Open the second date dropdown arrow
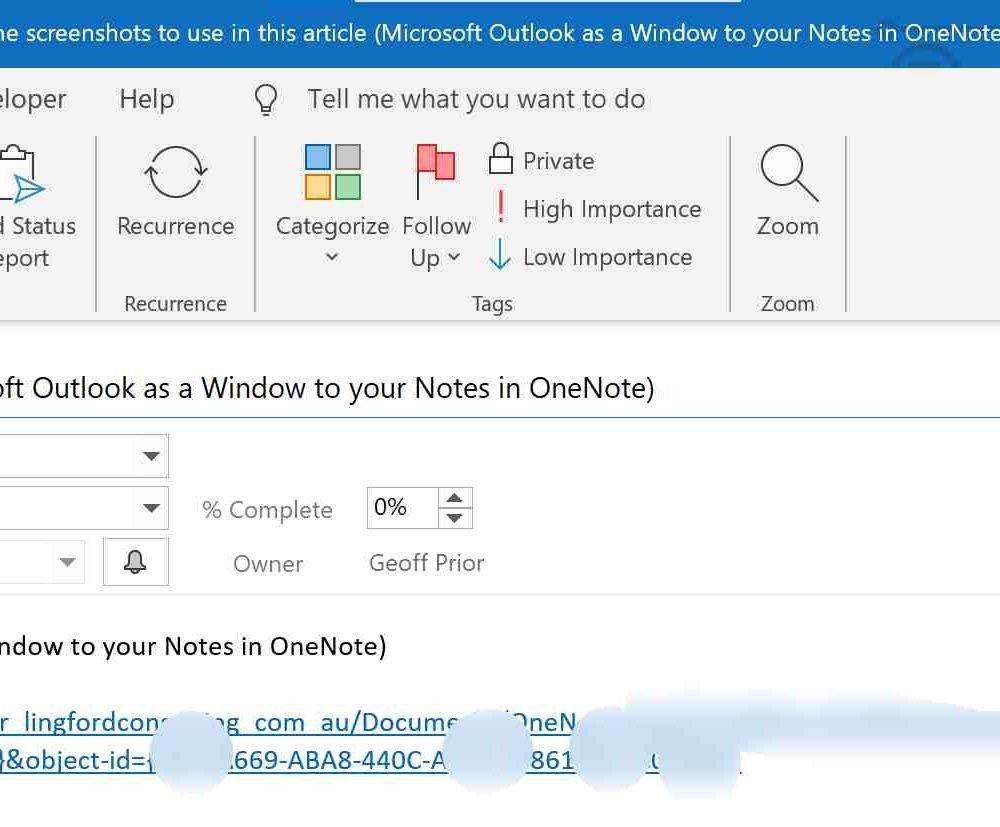 [151, 508]
